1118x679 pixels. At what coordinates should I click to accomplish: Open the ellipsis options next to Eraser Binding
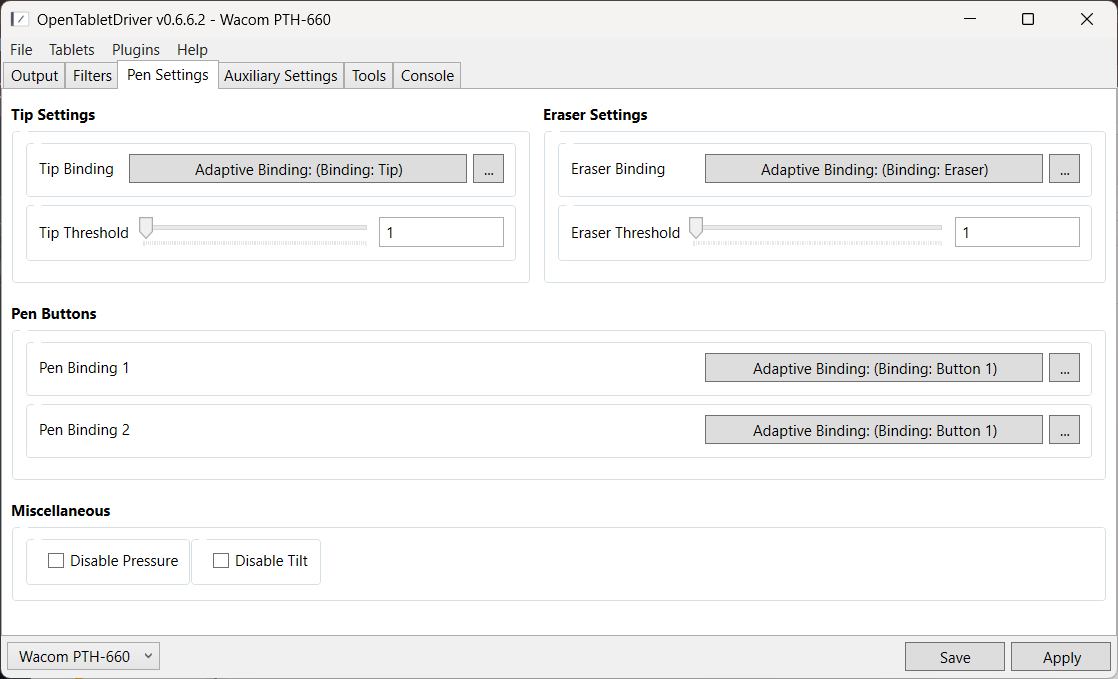[x=1064, y=169]
